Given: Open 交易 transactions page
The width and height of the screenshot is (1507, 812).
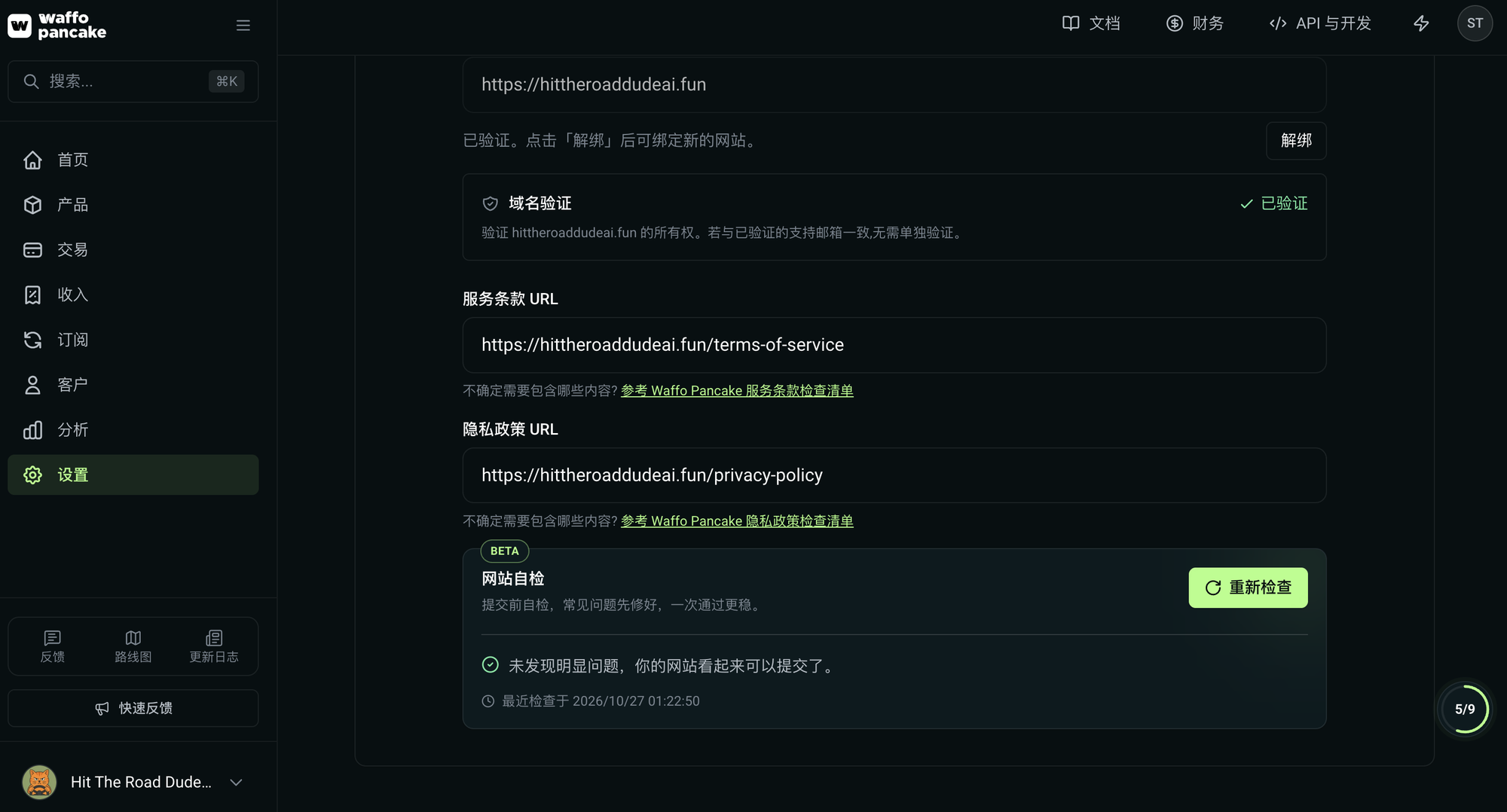Looking at the screenshot, I should coord(133,249).
